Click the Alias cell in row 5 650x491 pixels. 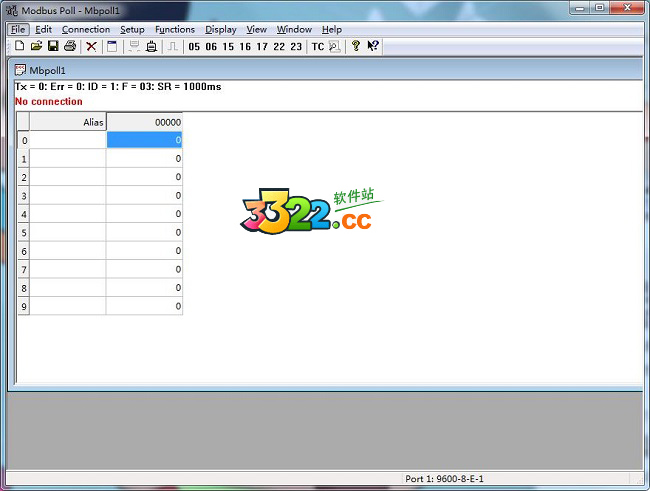68,232
